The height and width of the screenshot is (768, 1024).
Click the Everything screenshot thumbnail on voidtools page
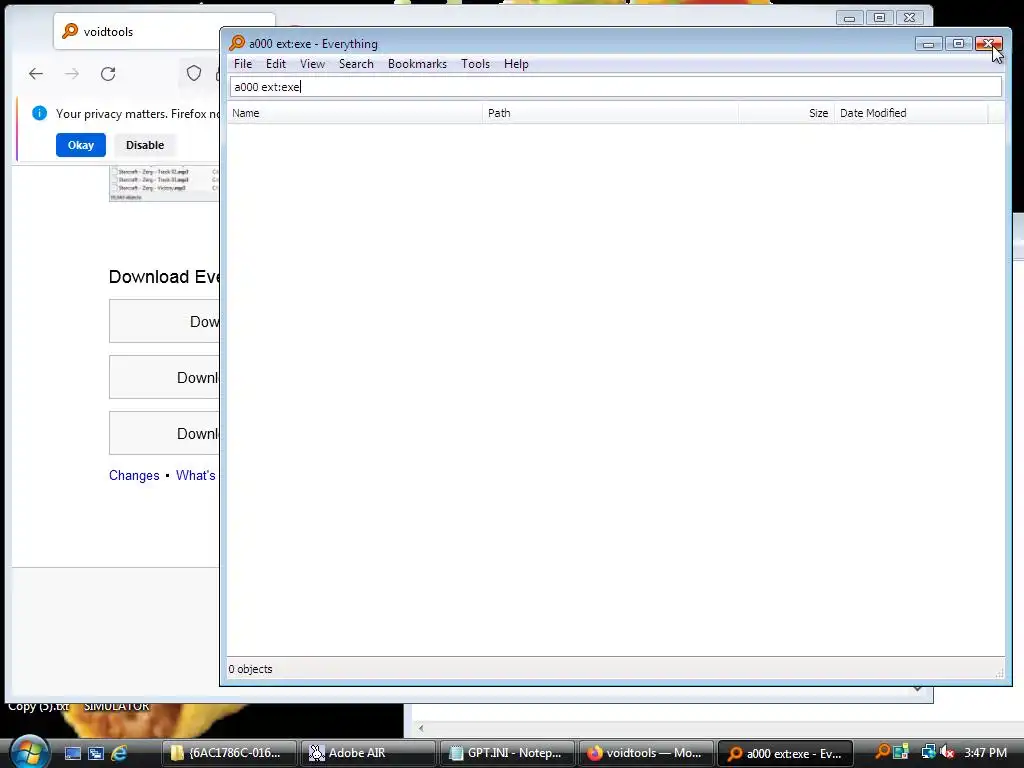pos(164,184)
